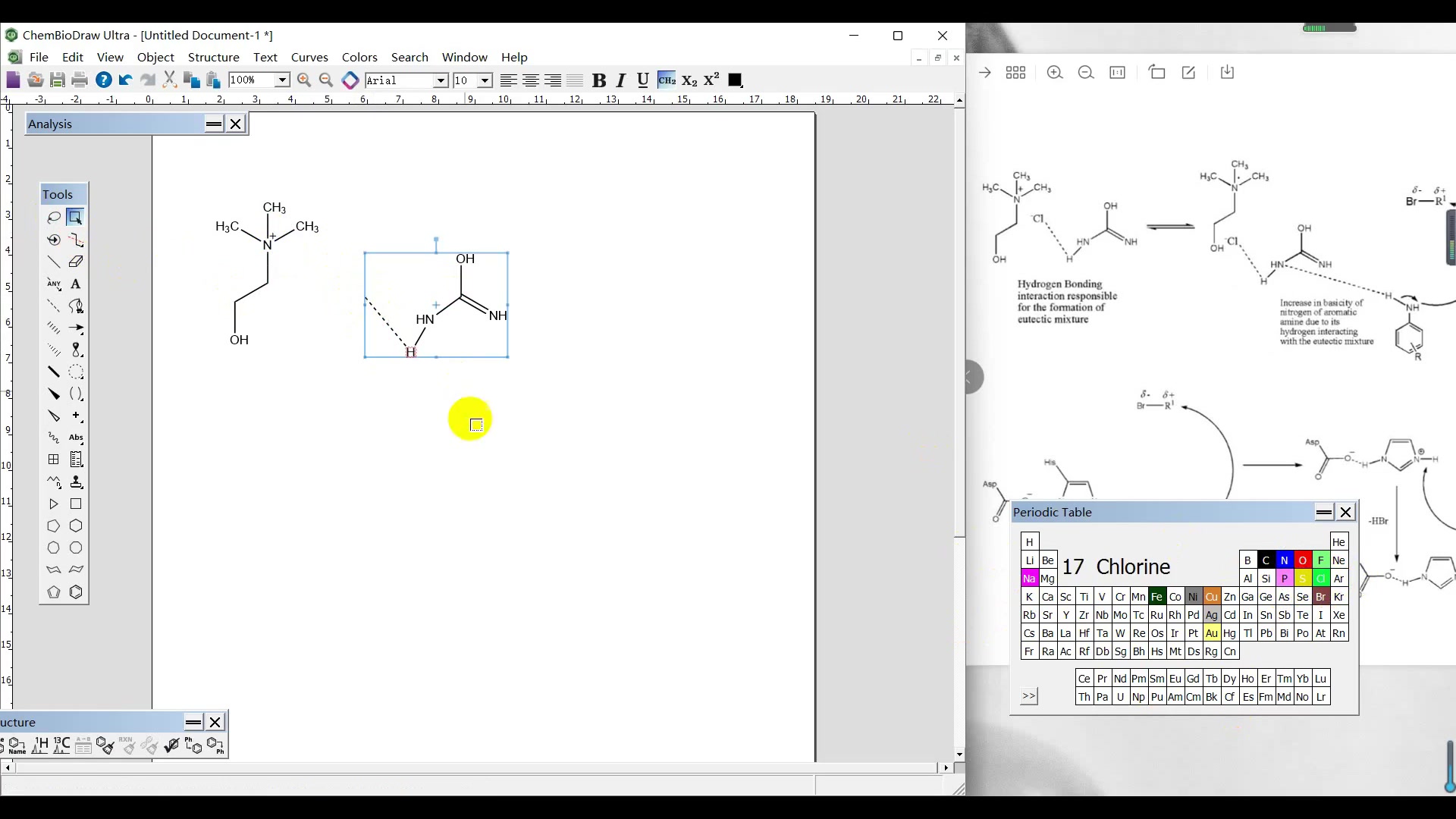Click the 1H NMR prediction icon
The image size is (1456, 819).
tap(41, 745)
